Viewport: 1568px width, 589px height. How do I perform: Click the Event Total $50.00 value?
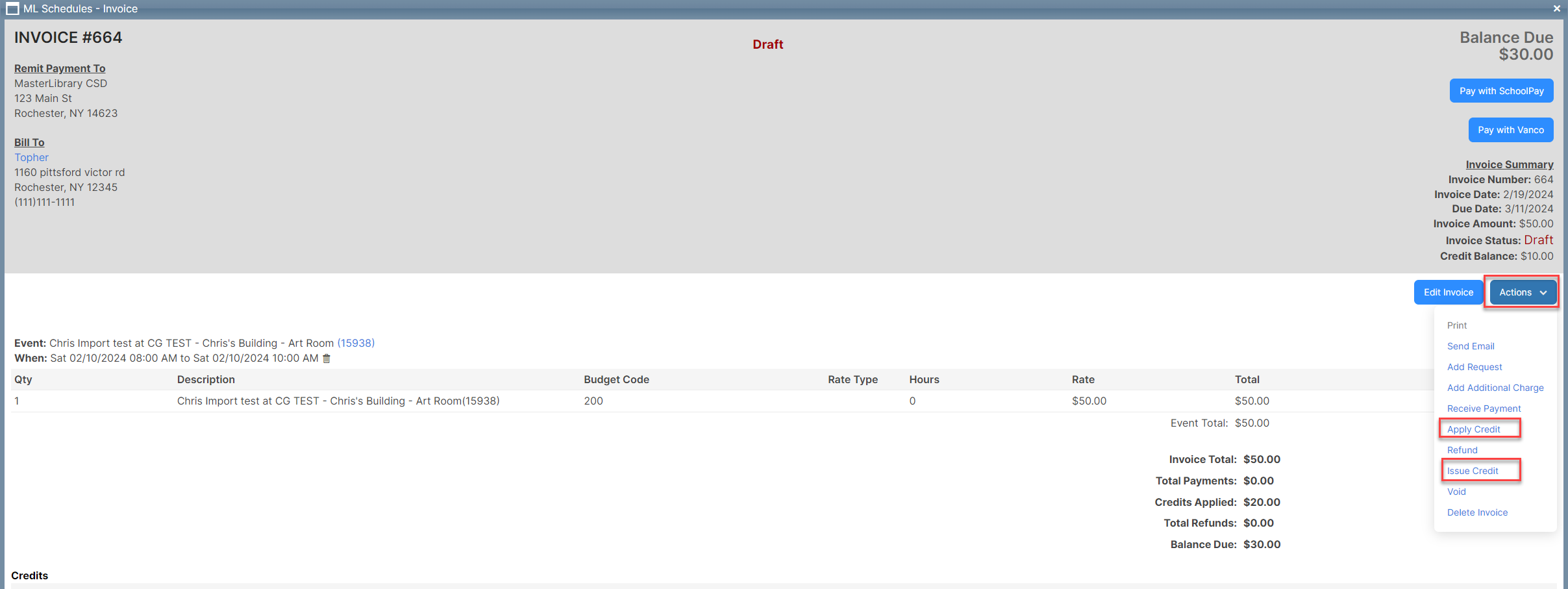(1252, 423)
